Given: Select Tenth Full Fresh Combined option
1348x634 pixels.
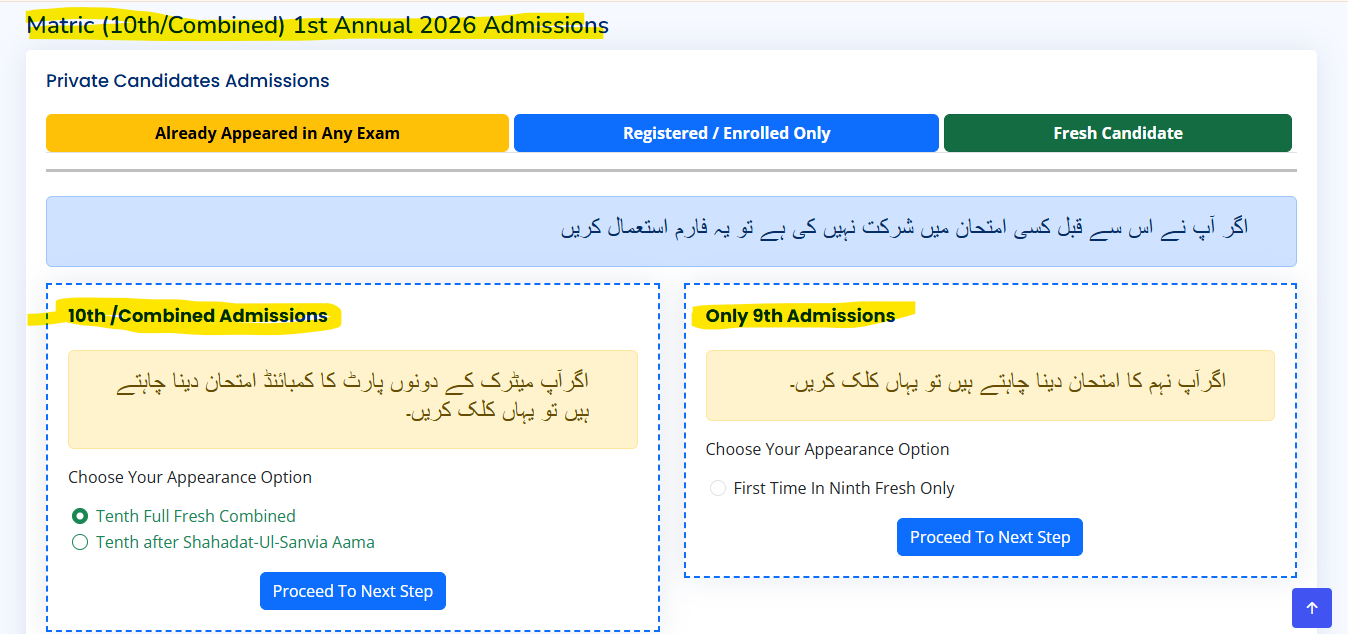Looking at the screenshot, I should tap(196, 515).
